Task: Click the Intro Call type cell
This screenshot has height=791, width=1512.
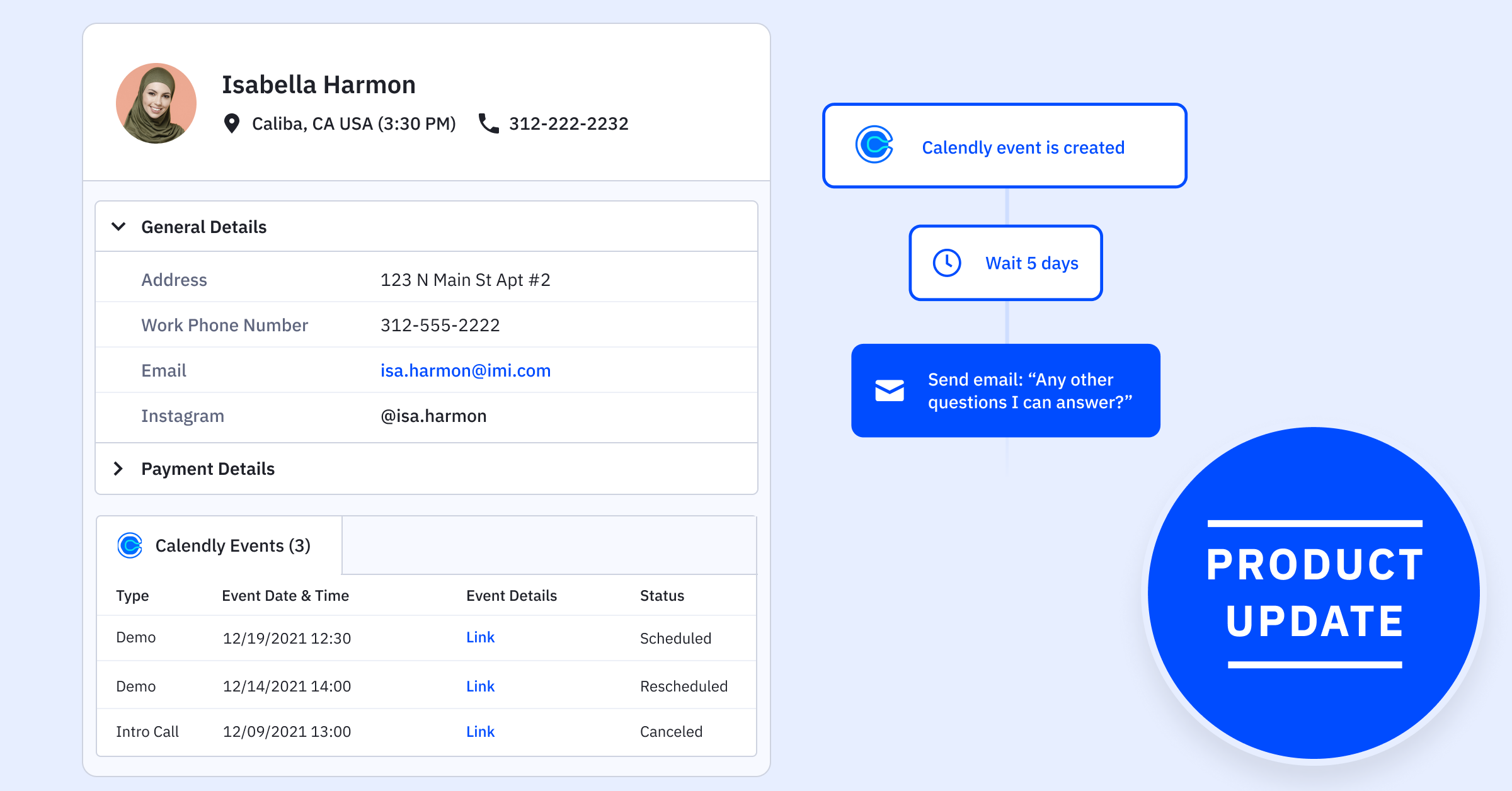Action: coord(147,732)
